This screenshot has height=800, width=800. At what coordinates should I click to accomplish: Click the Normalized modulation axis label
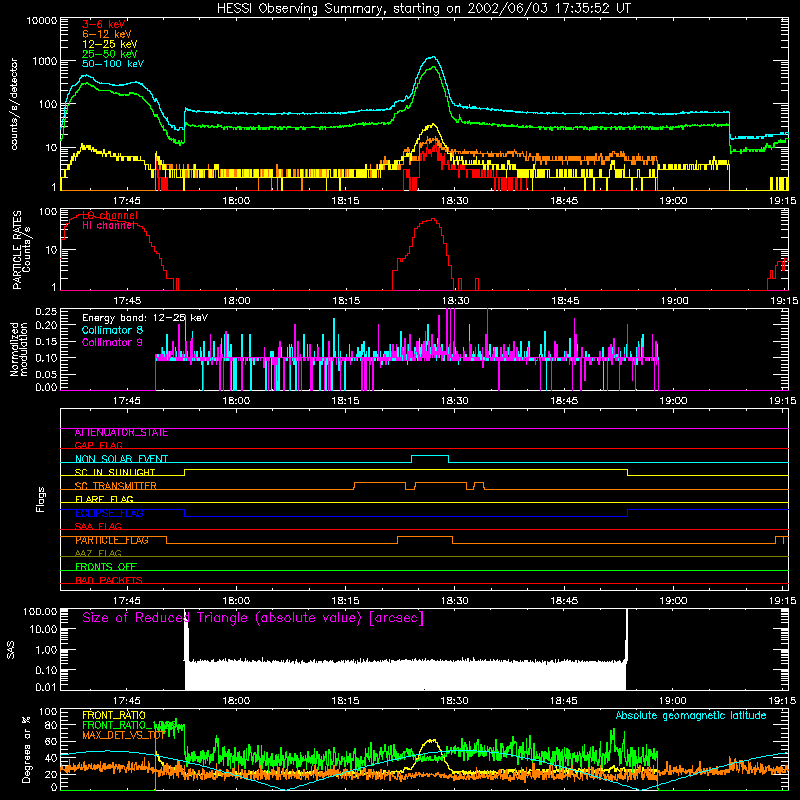(18, 349)
